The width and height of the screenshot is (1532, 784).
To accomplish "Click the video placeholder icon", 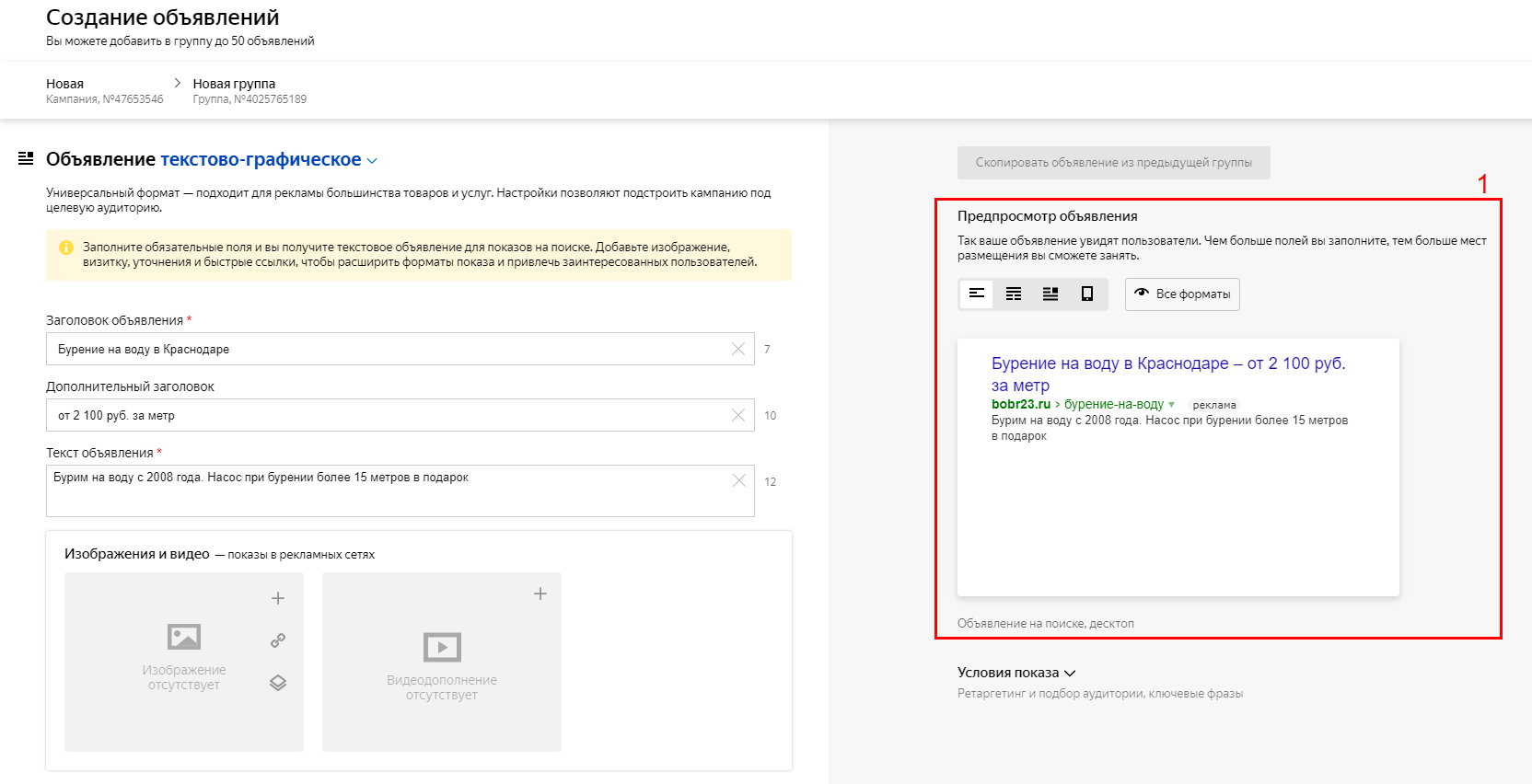I will point(442,647).
